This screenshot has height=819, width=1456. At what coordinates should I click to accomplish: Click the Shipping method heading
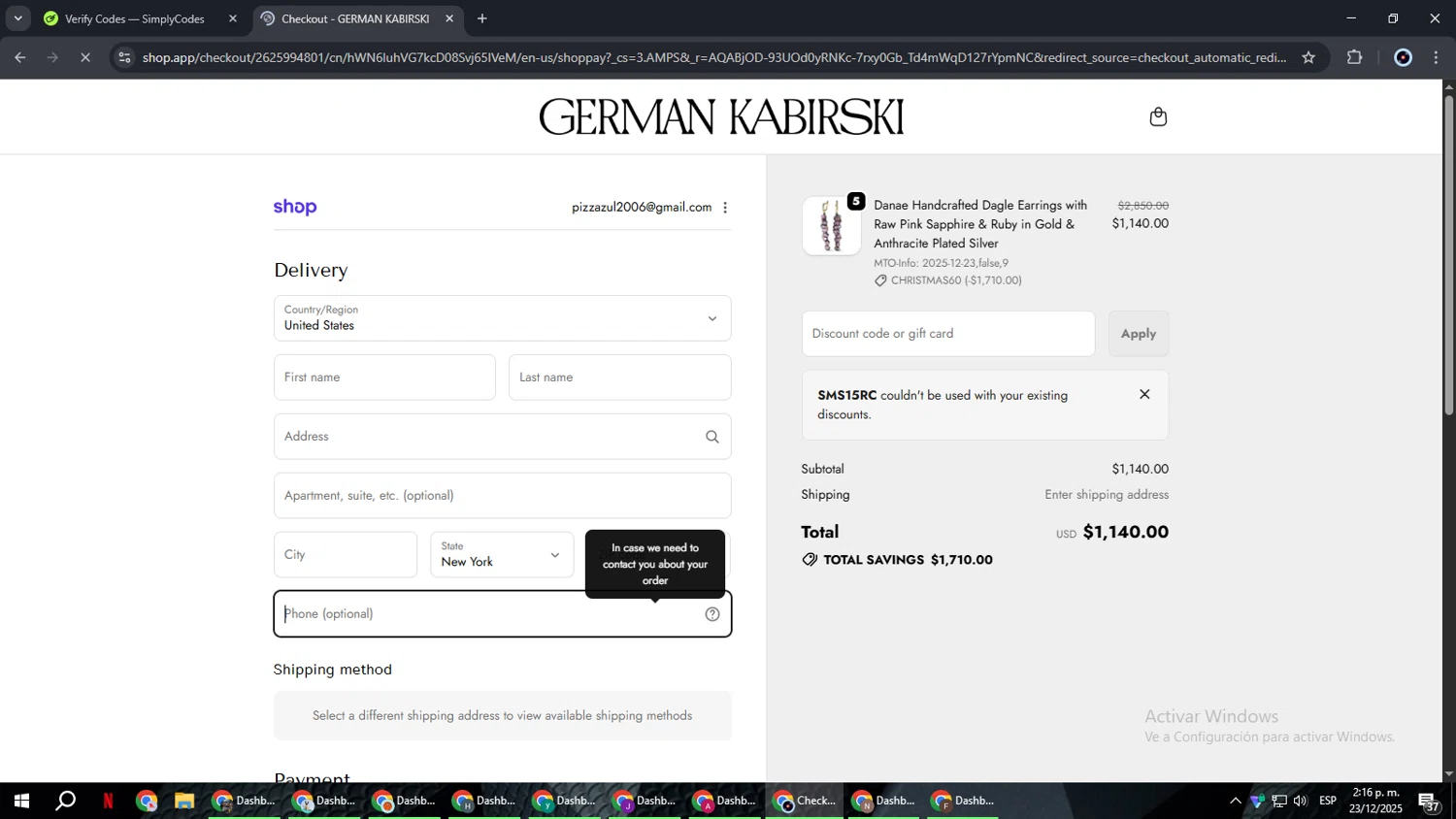333,670
